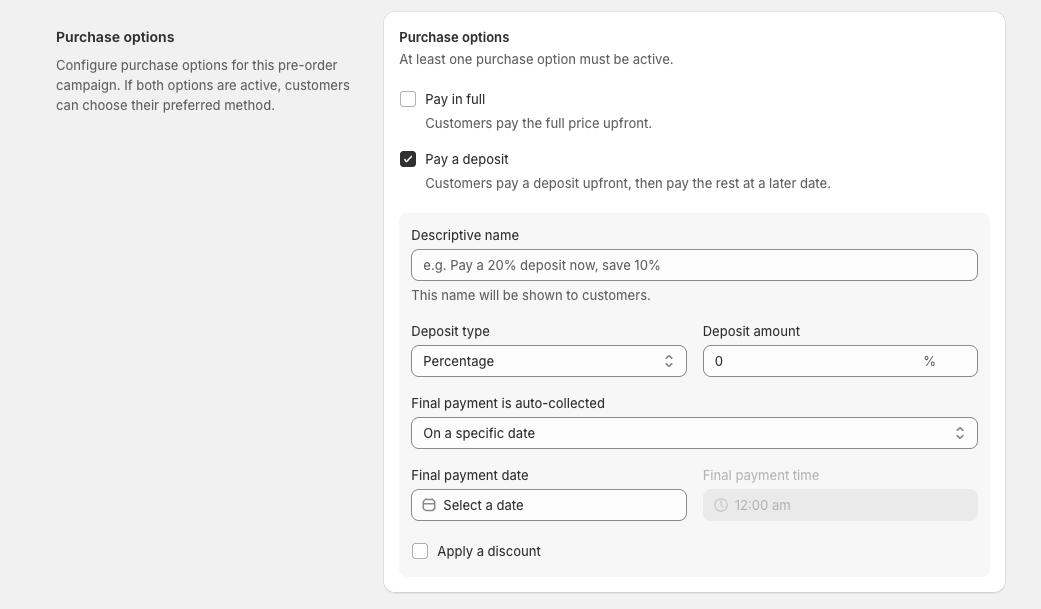This screenshot has width=1041, height=609.
Task: Enable the Pay in full option
Action: 408,99
